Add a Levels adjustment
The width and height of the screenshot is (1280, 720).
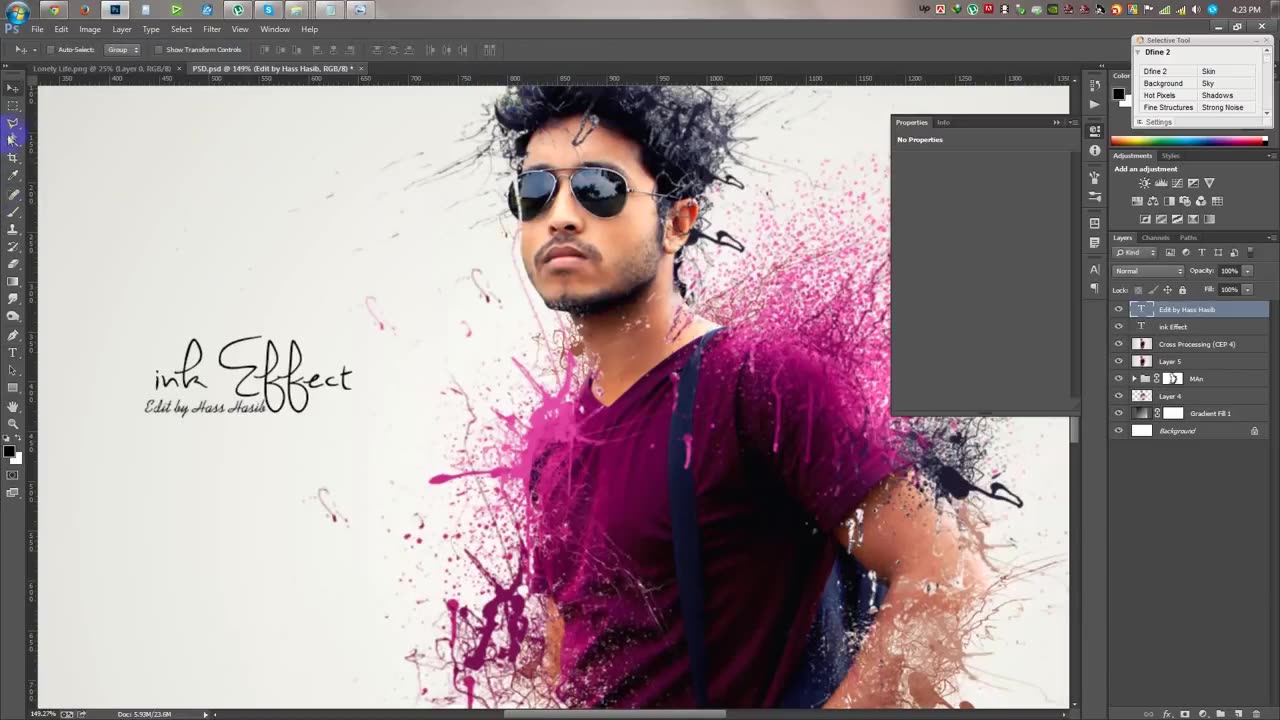pyautogui.click(x=1161, y=183)
